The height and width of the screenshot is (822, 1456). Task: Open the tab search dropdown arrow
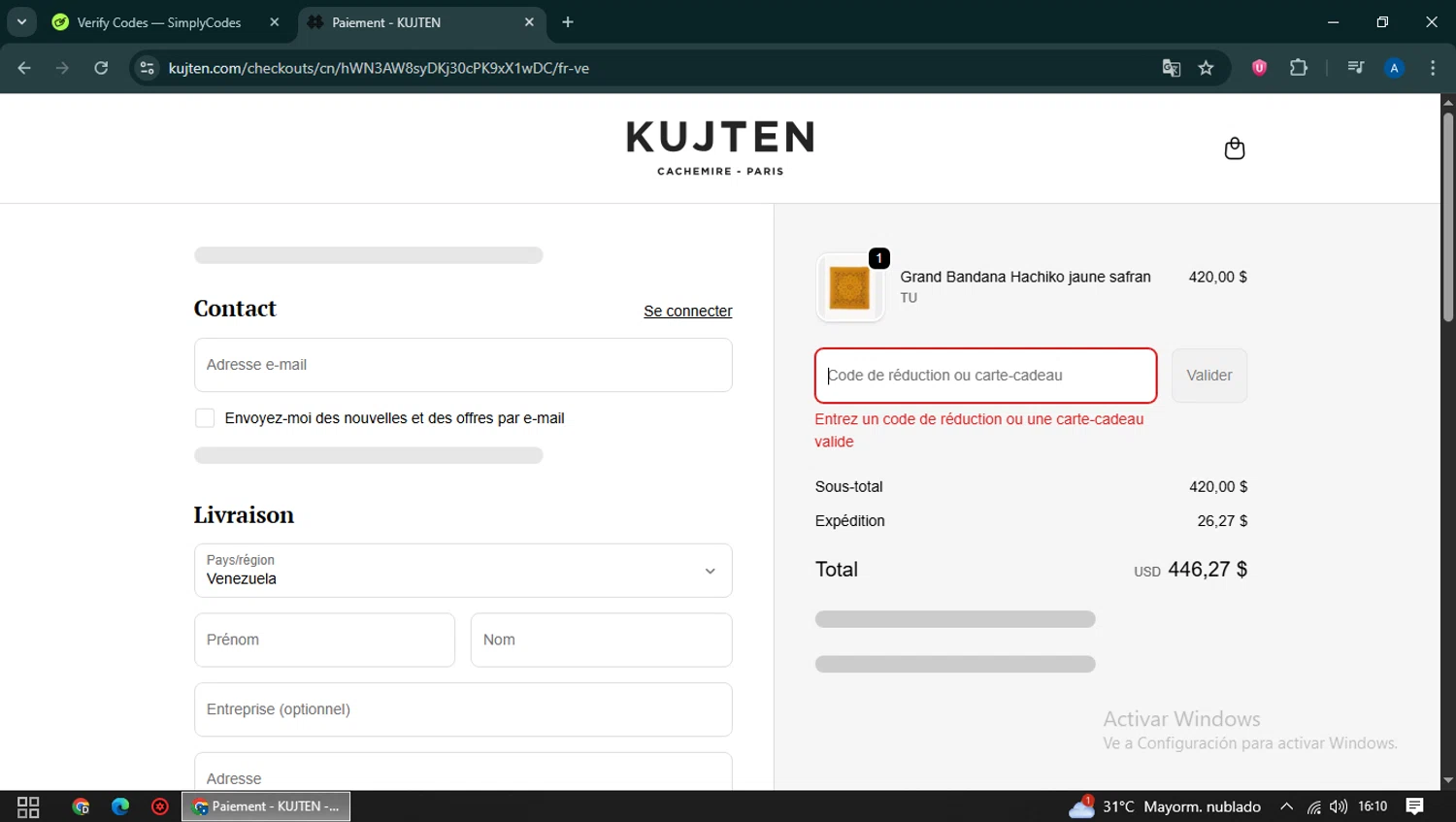[x=21, y=21]
